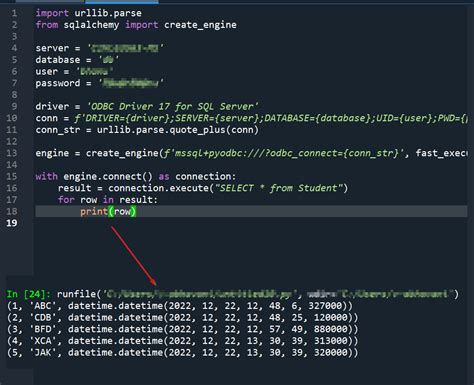Click the 'print' call on line 18
Image resolution: width=474 pixels, height=385 pixels.
pos(94,211)
